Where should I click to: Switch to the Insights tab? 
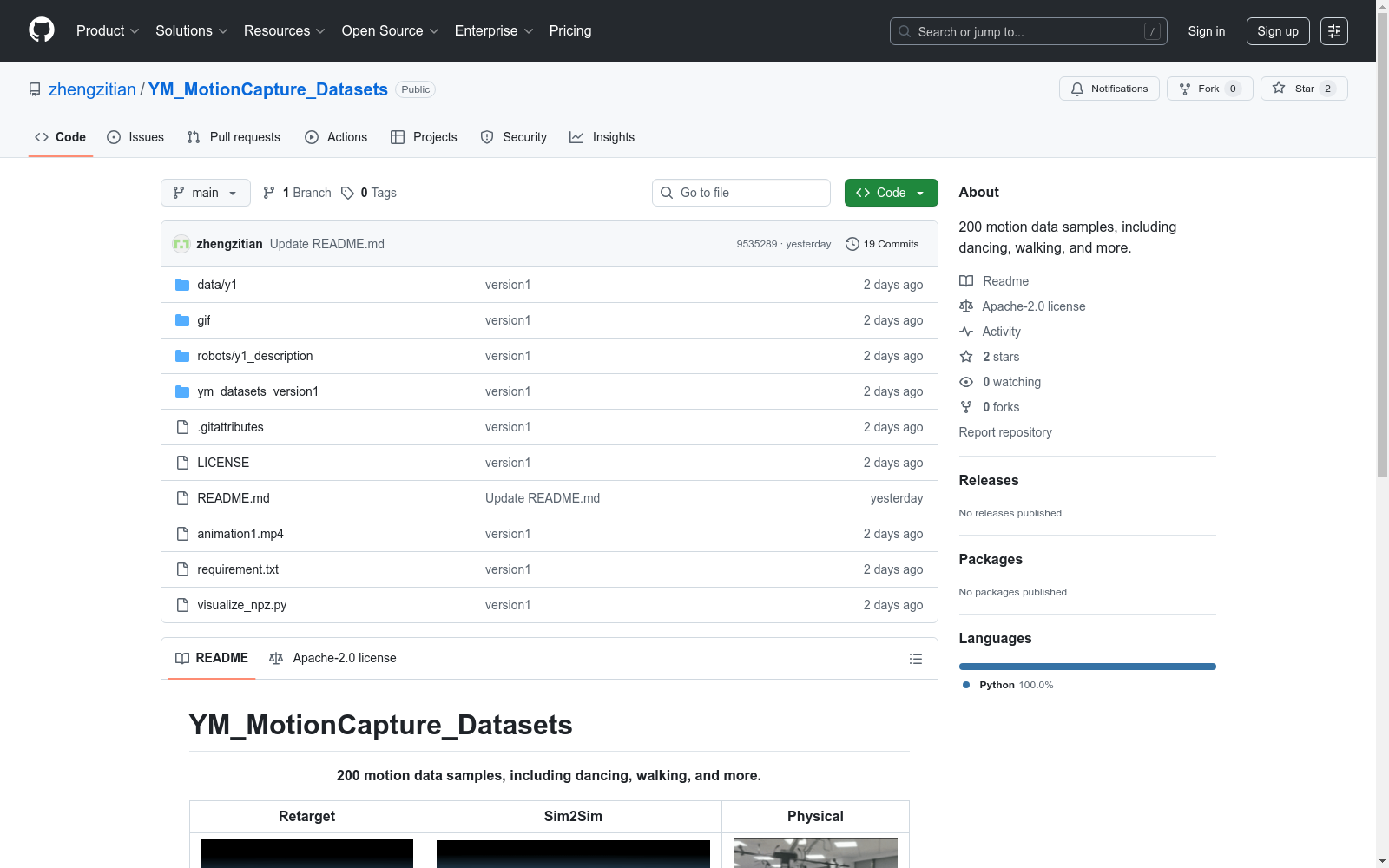click(602, 137)
